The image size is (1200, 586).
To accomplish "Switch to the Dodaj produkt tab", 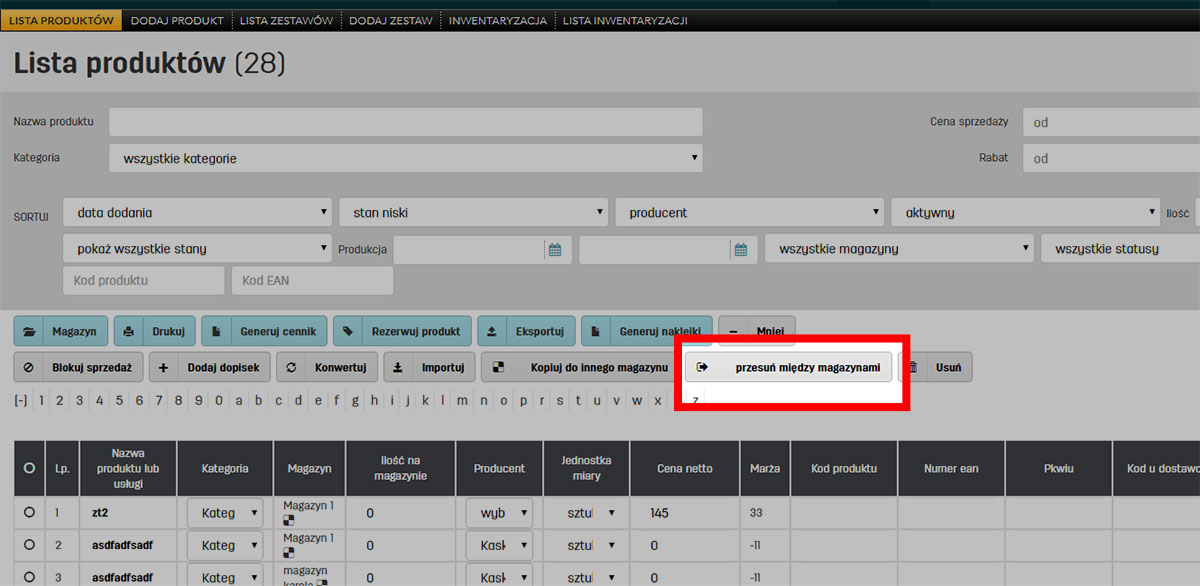I will 177,20.
